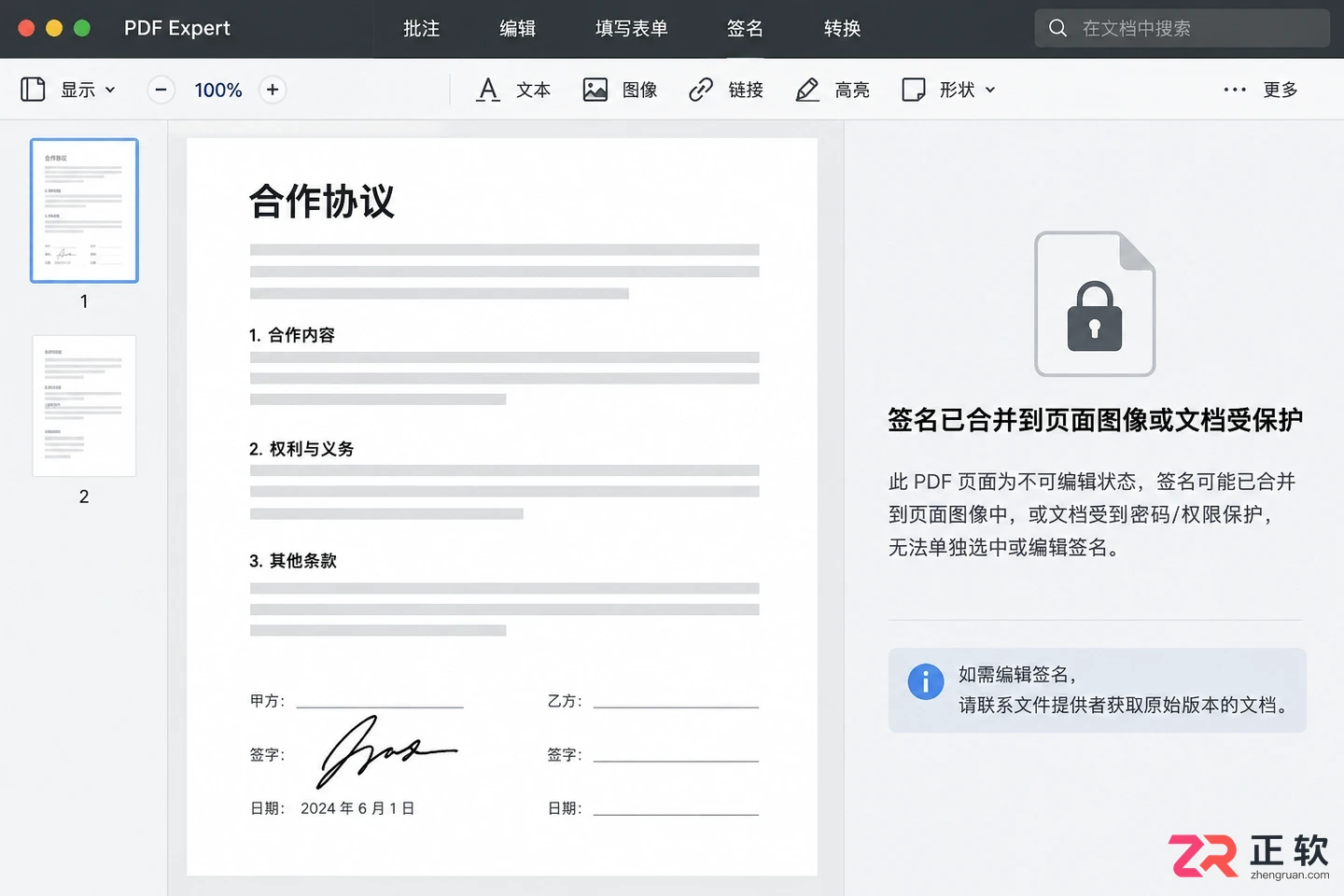The height and width of the screenshot is (896, 1344).
Task: Click the PDF Expert app title
Action: 177,28
